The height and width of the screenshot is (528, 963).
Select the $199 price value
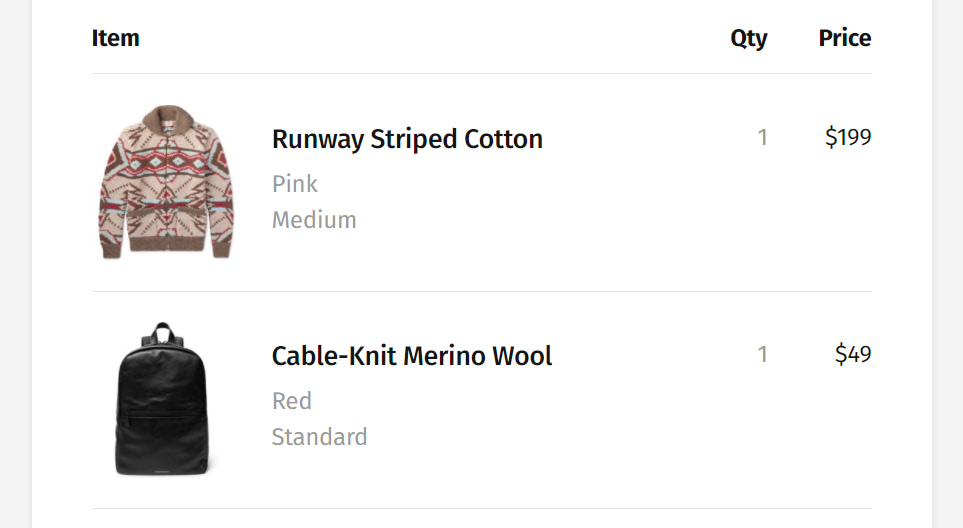[x=848, y=137]
